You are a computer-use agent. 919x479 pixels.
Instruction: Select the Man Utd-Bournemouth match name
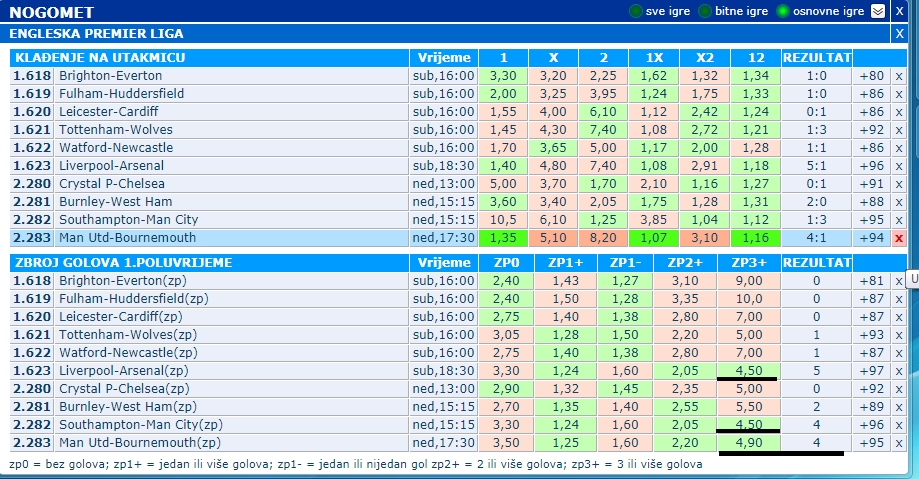127,237
